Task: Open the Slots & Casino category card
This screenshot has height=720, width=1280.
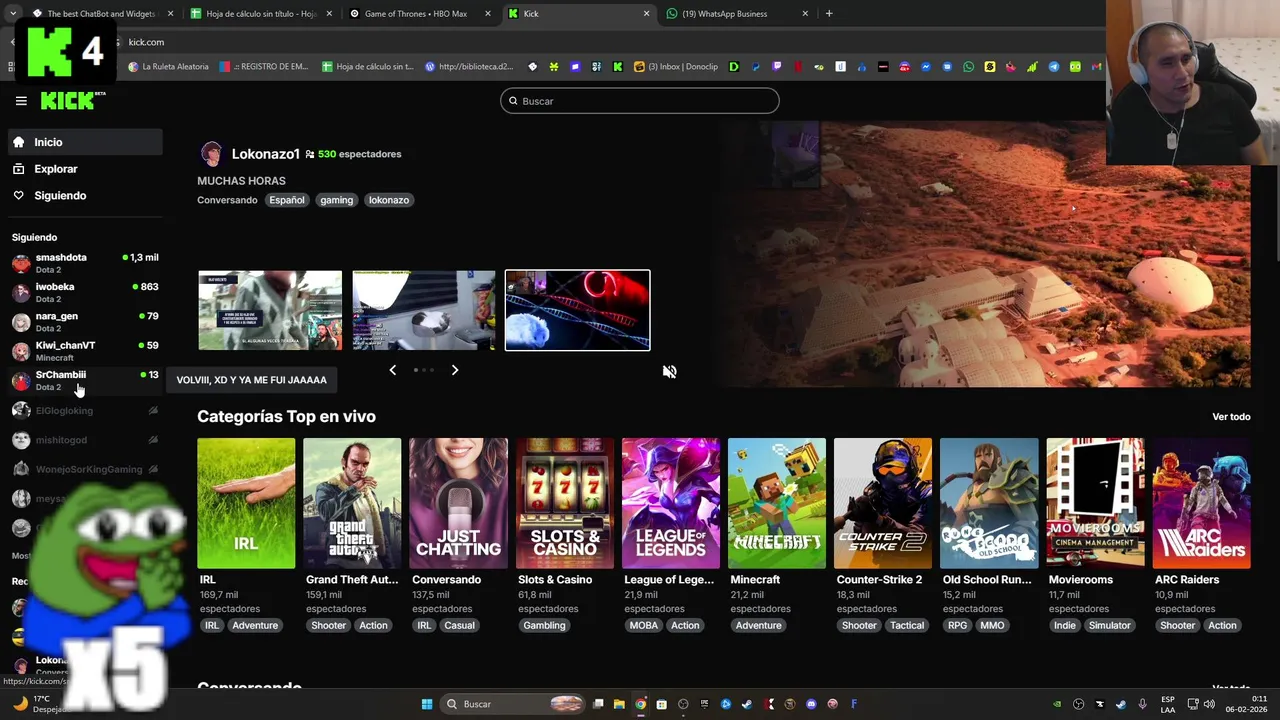Action: point(565,503)
